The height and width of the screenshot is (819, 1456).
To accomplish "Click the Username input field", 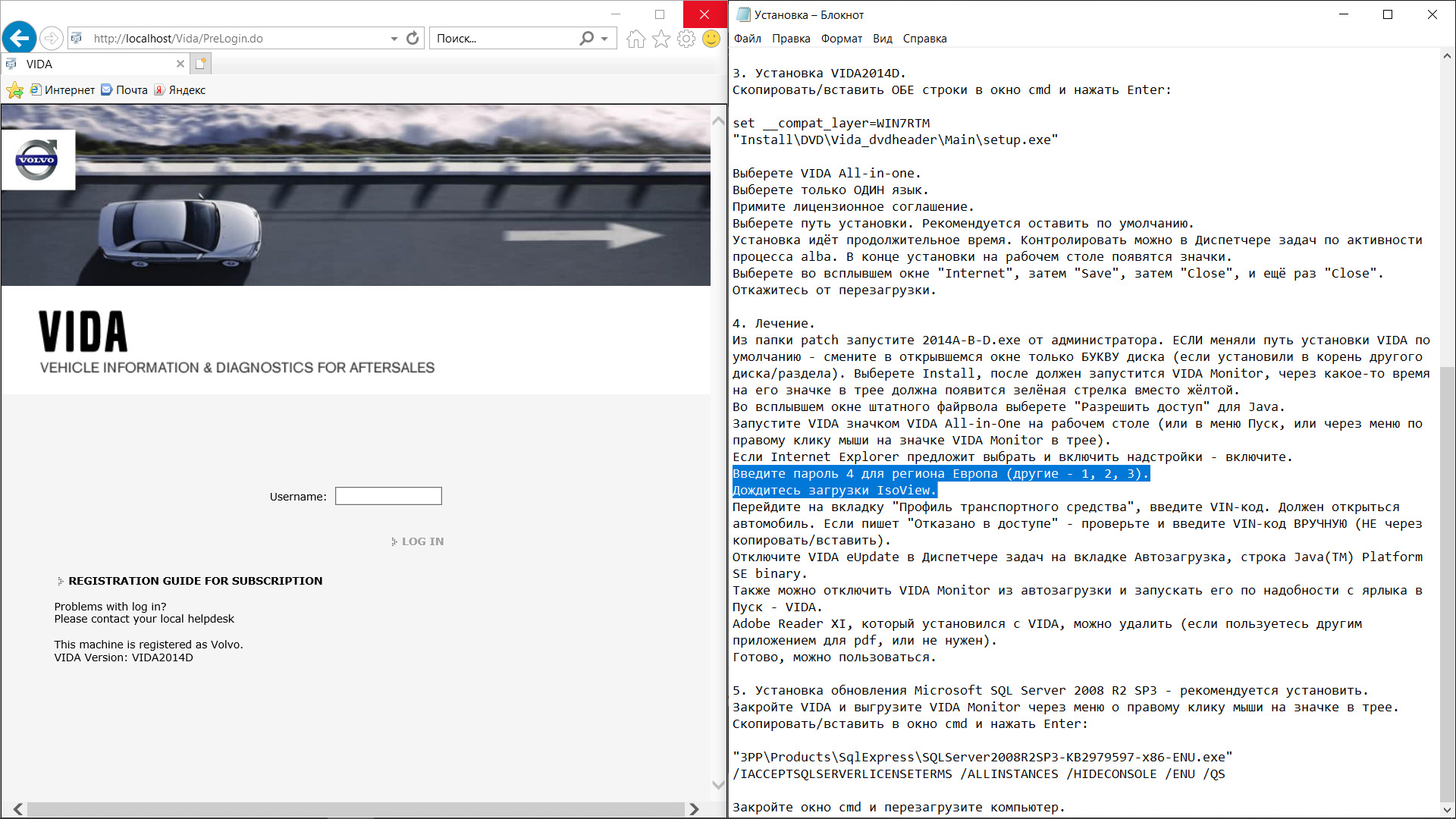I will pyautogui.click(x=388, y=496).
